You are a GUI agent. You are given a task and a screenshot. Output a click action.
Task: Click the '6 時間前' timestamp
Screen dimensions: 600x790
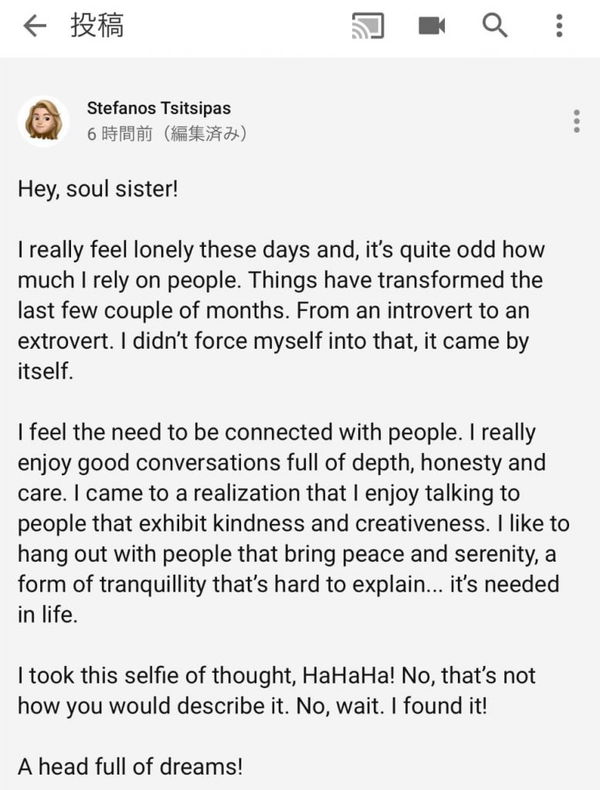118,133
